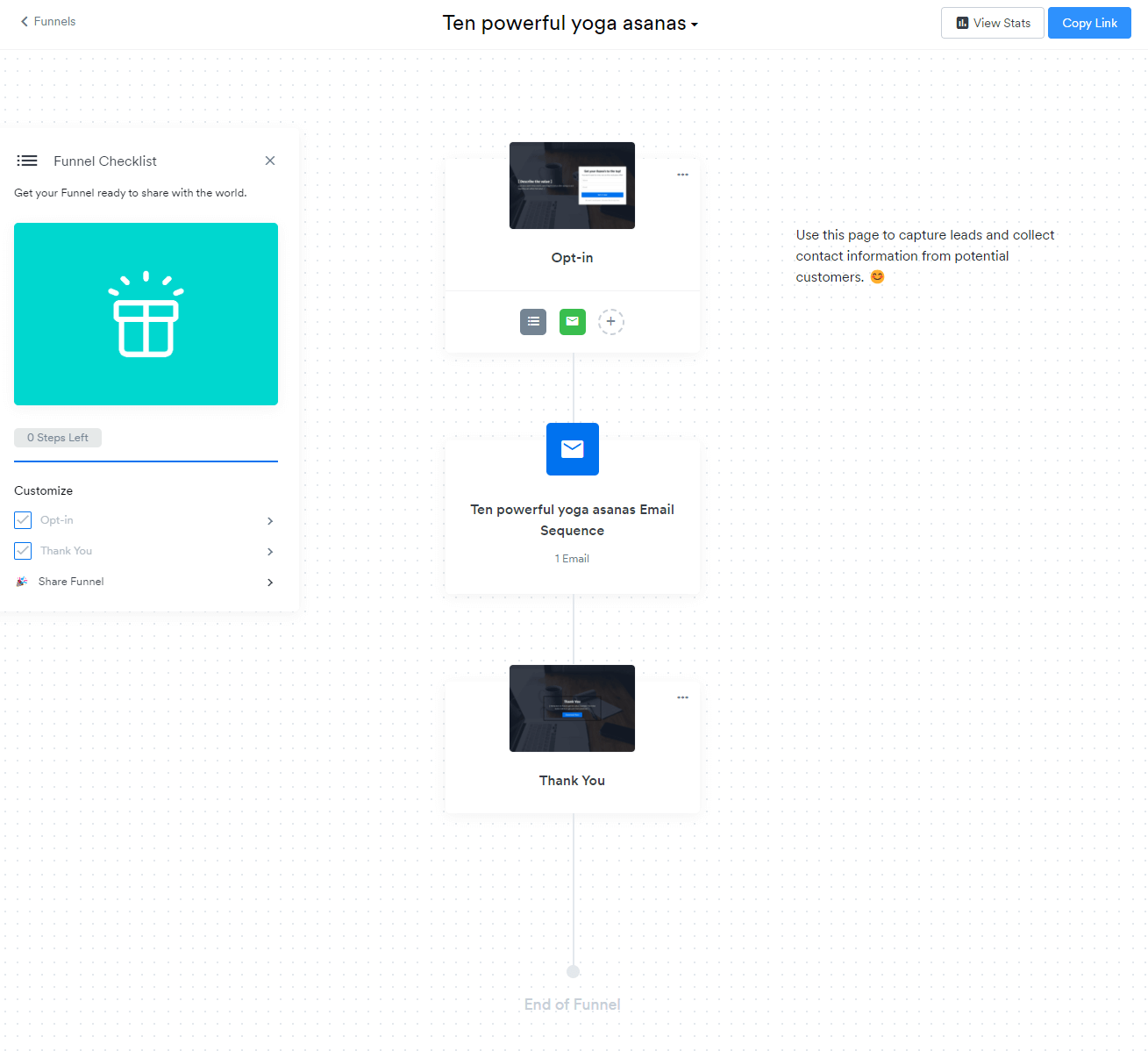Uncheck the Thank You checklist item
The height and width of the screenshot is (1051, 1148).
point(23,550)
